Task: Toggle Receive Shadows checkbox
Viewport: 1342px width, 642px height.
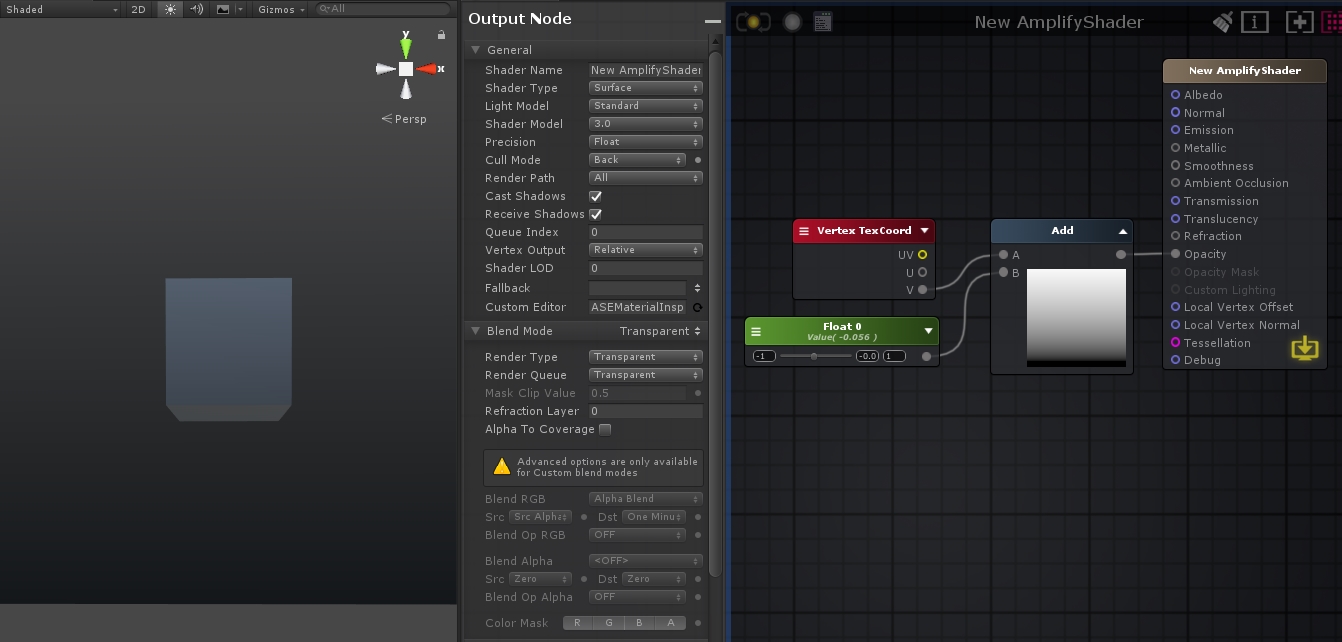Action: click(596, 214)
